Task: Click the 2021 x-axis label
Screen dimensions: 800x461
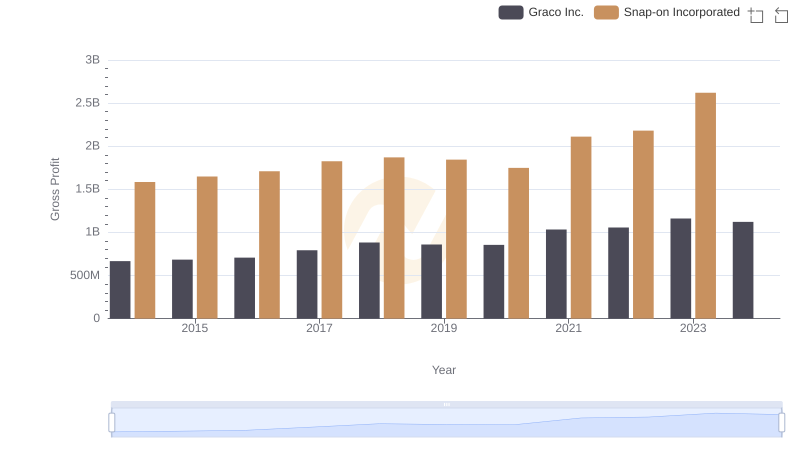Action: 568,328
